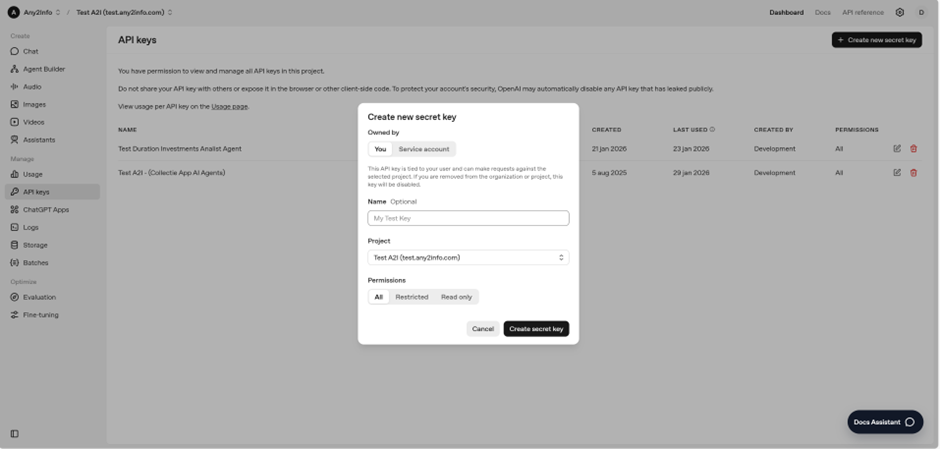Click the settings gear icon in header

899,13
